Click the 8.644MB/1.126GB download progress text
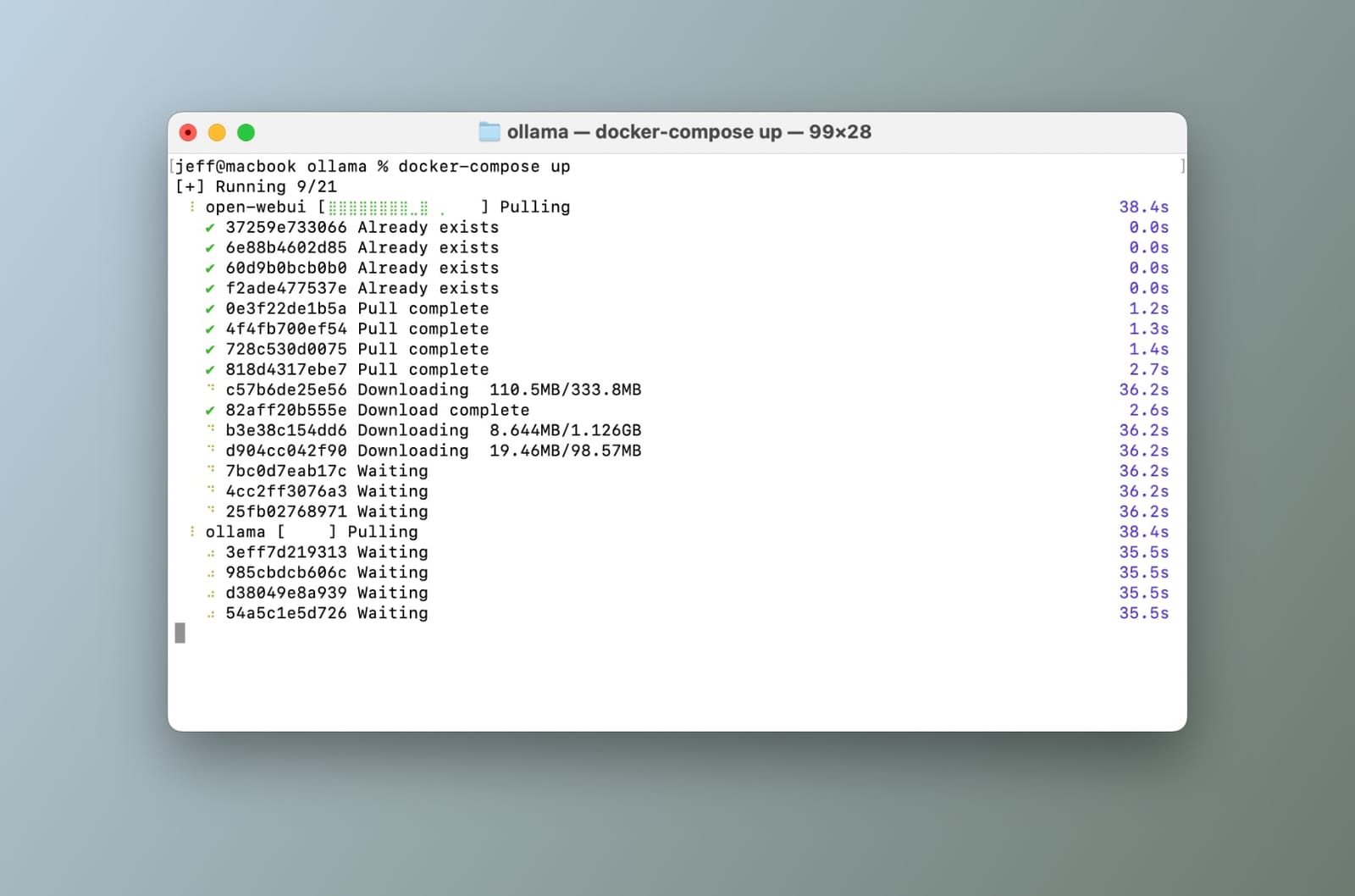1355x896 pixels. point(565,430)
